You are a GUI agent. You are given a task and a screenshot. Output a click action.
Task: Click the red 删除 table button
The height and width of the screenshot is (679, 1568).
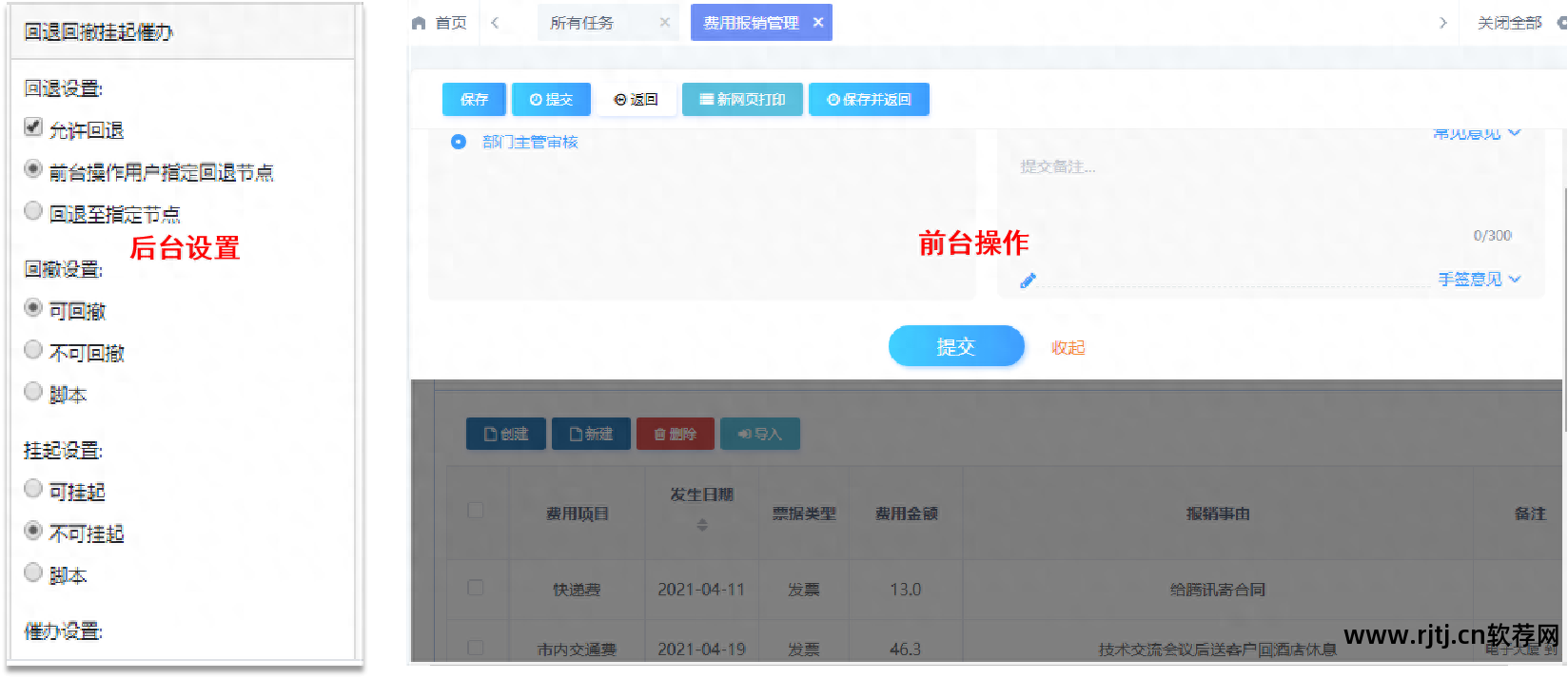(676, 434)
